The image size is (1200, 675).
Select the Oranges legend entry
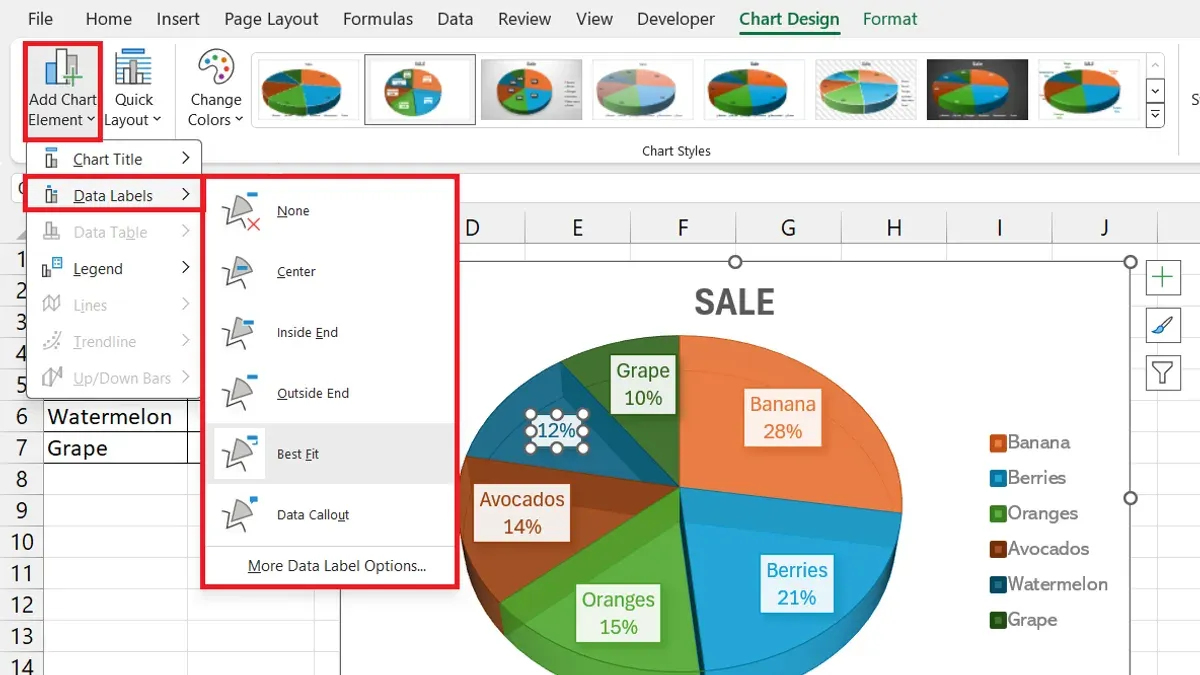[1034, 513]
